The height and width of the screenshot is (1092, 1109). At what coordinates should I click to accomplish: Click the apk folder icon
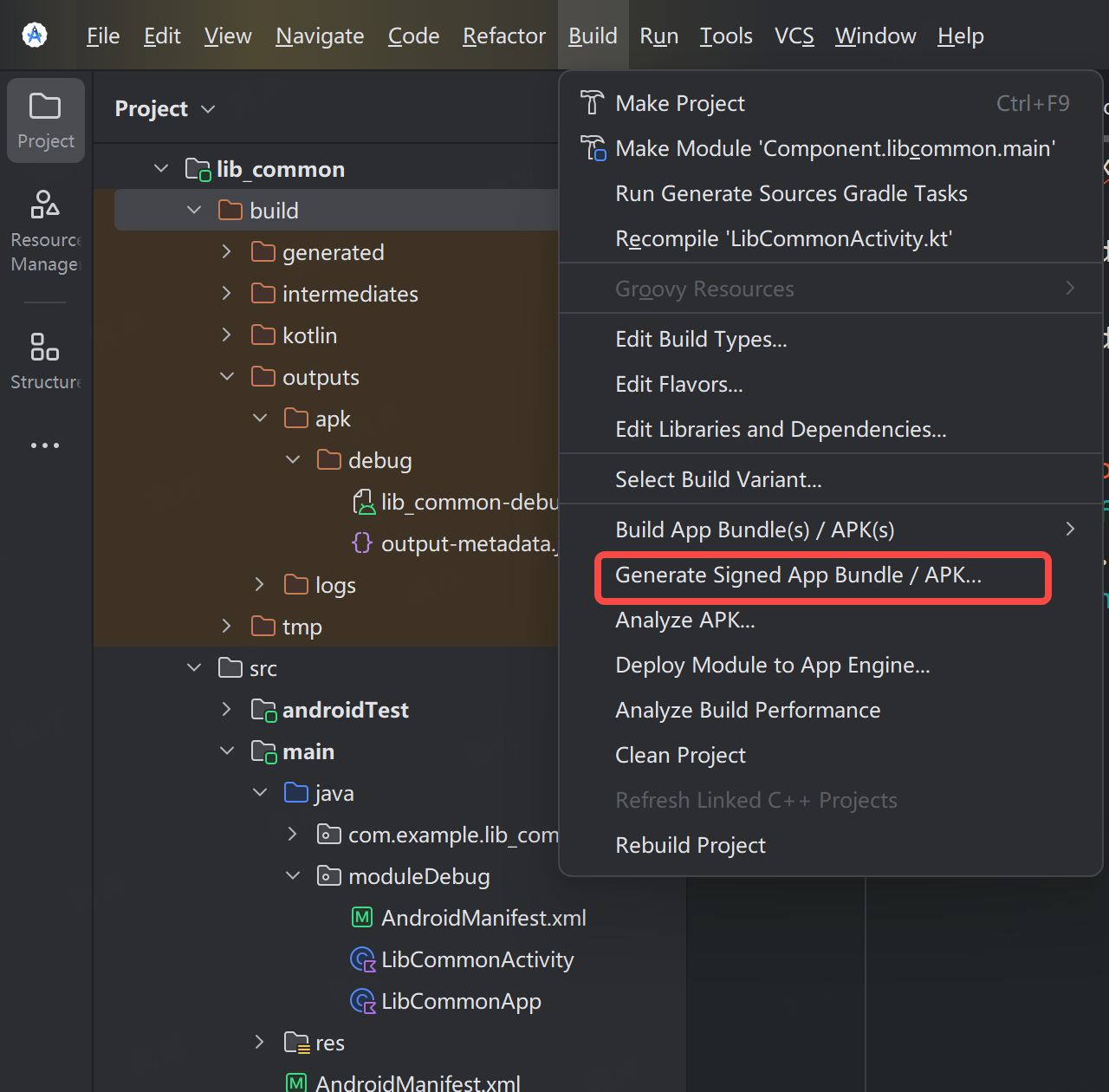(296, 419)
